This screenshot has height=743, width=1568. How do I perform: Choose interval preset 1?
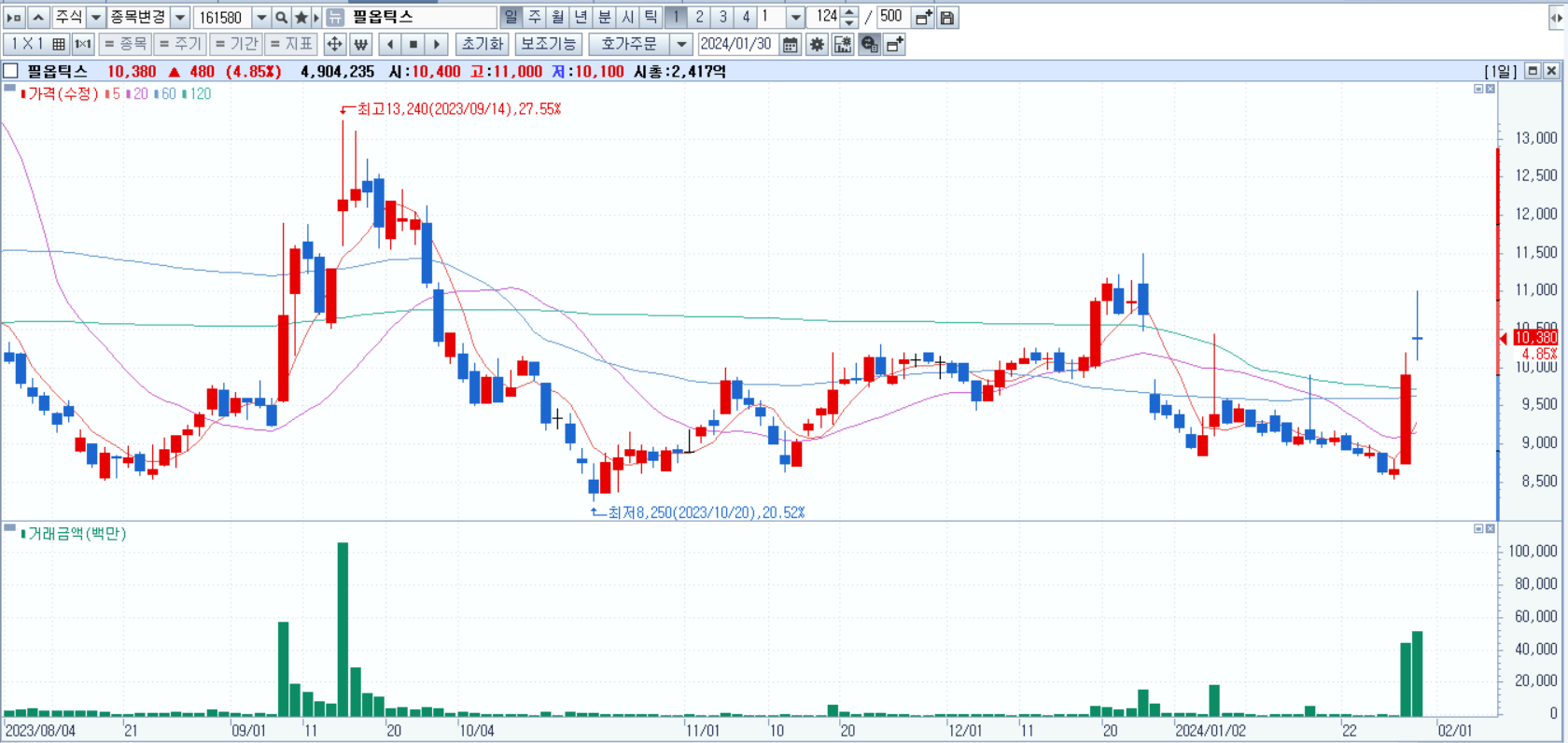(676, 17)
